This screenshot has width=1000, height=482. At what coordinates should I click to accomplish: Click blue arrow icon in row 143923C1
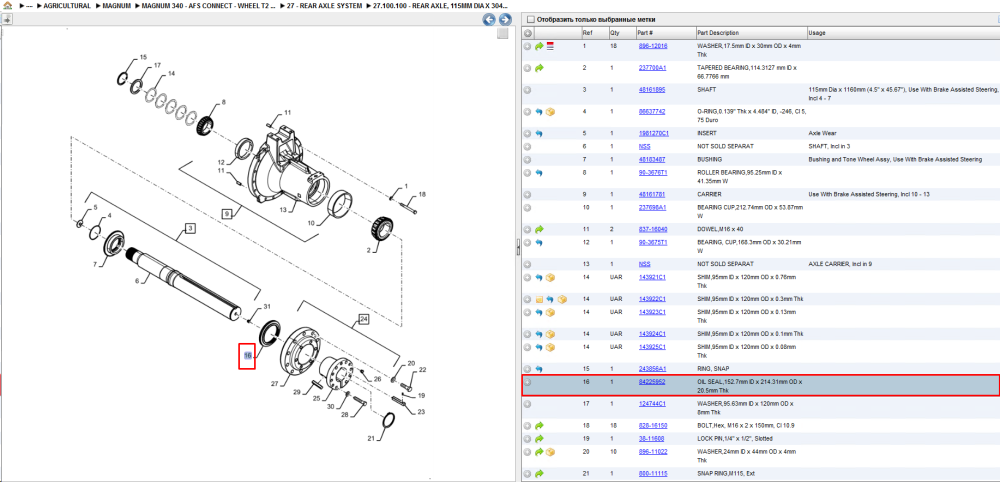[539, 312]
